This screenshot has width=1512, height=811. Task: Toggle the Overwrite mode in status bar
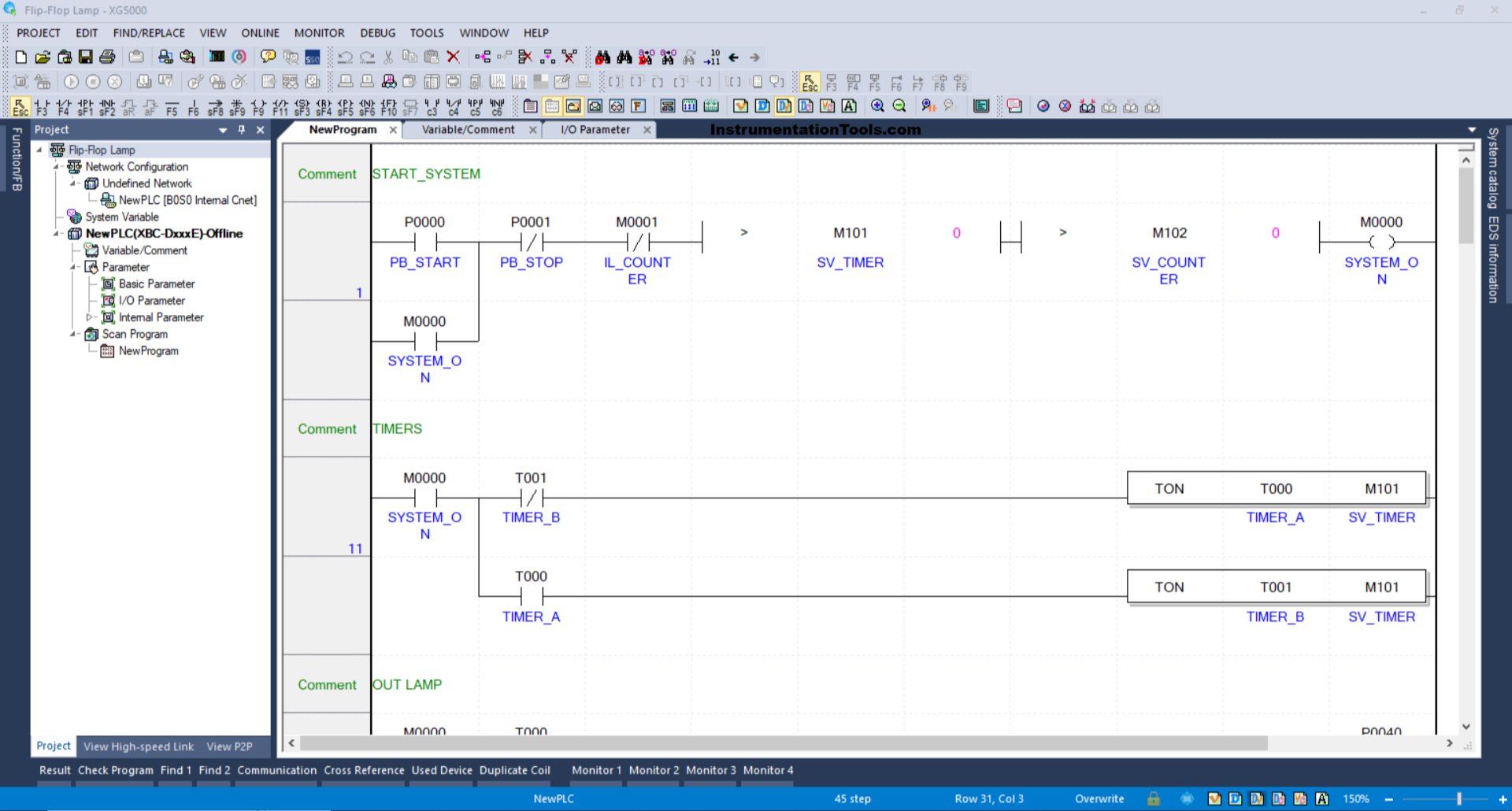click(x=1099, y=798)
